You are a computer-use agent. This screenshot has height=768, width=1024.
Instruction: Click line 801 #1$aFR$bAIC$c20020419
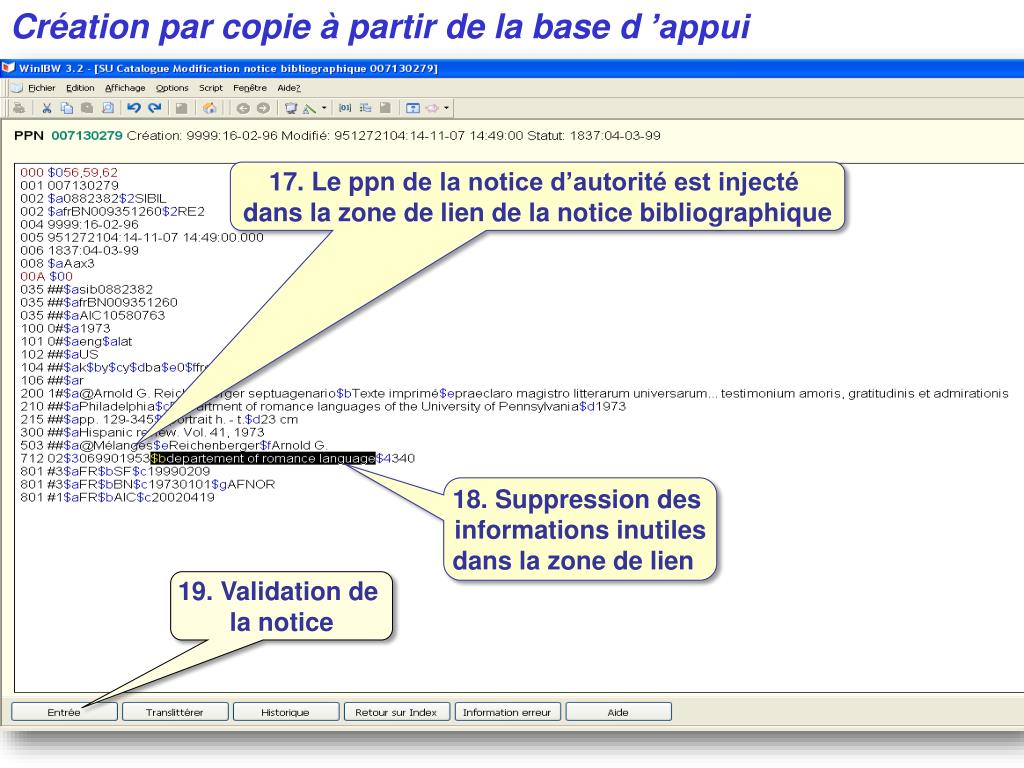[117, 498]
